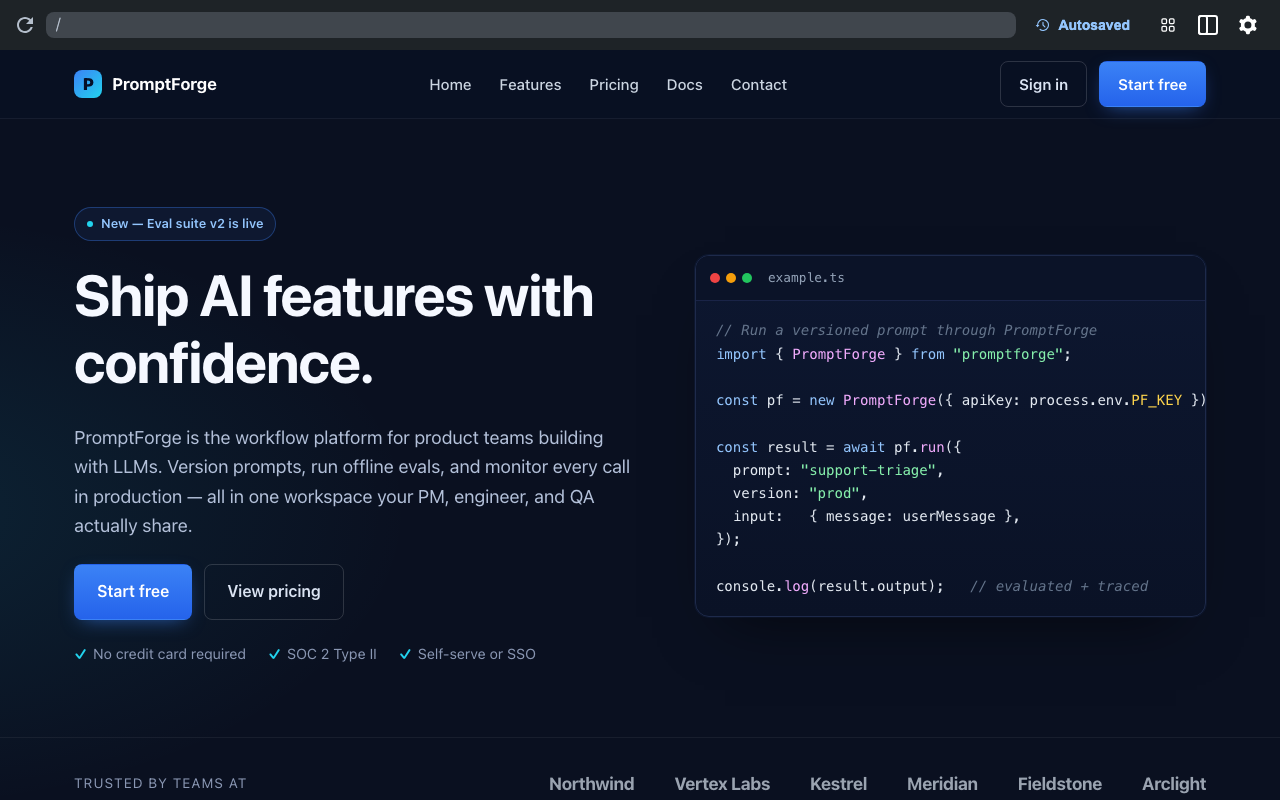Viewport: 1280px width, 800px height.
Task: Click the Fieldstone company name
Action: pos(1060,784)
